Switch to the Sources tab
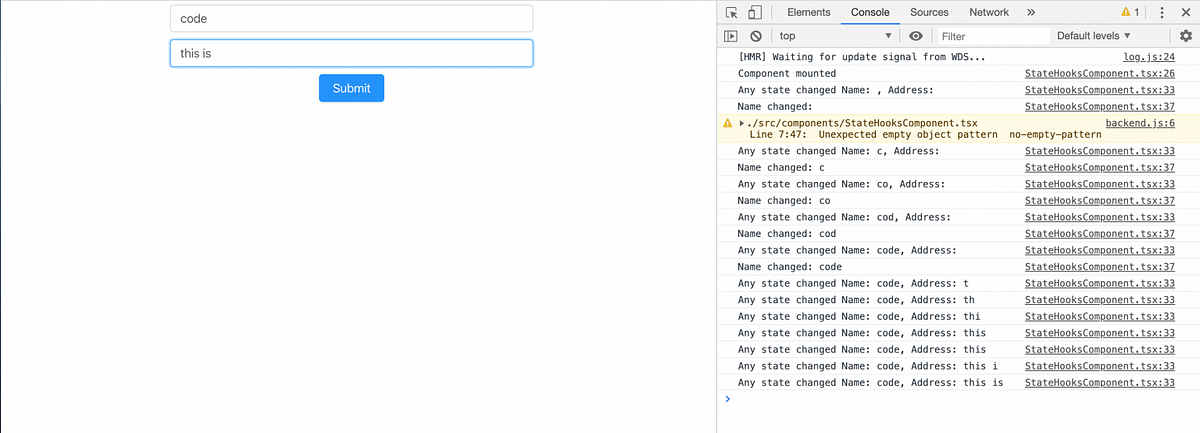This screenshot has width=1200, height=433. click(929, 12)
